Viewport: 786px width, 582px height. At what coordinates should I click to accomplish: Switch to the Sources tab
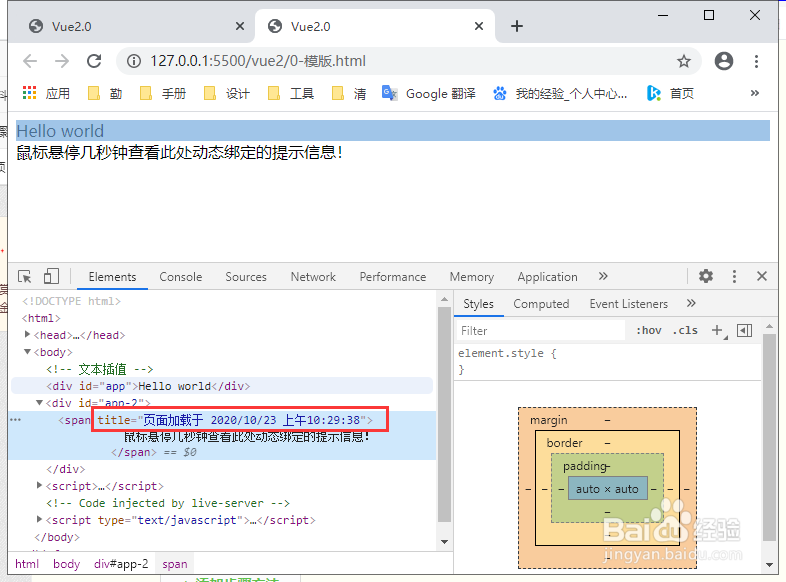pyautogui.click(x=246, y=277)
